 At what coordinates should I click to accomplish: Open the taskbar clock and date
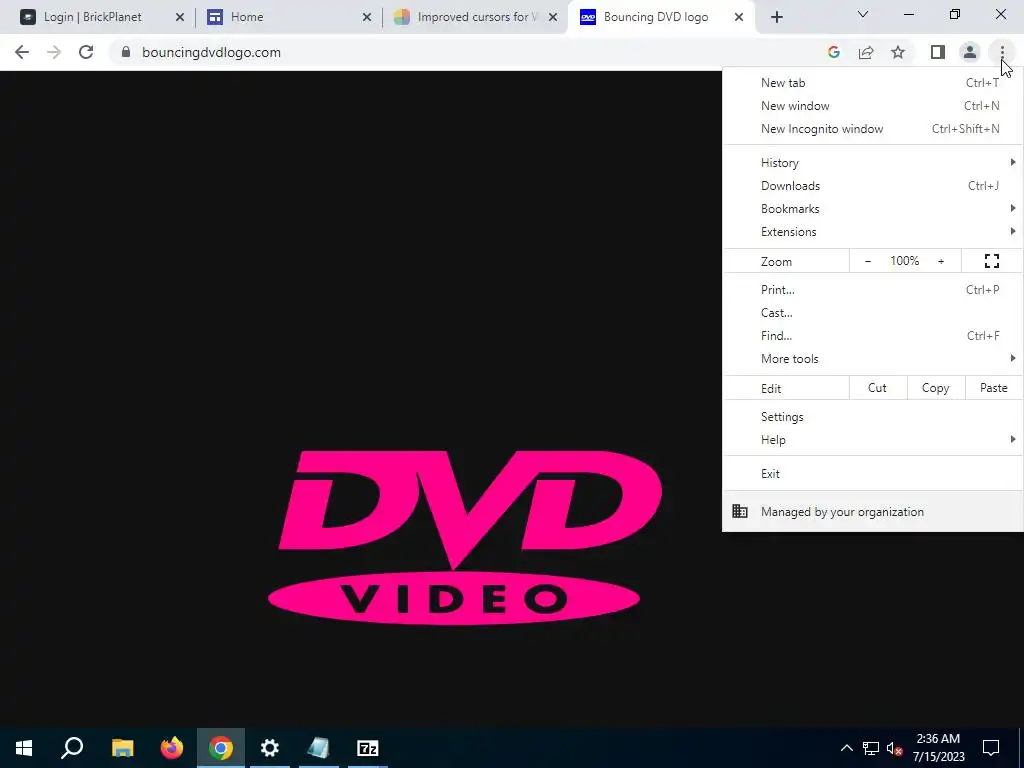click(938, 748)
